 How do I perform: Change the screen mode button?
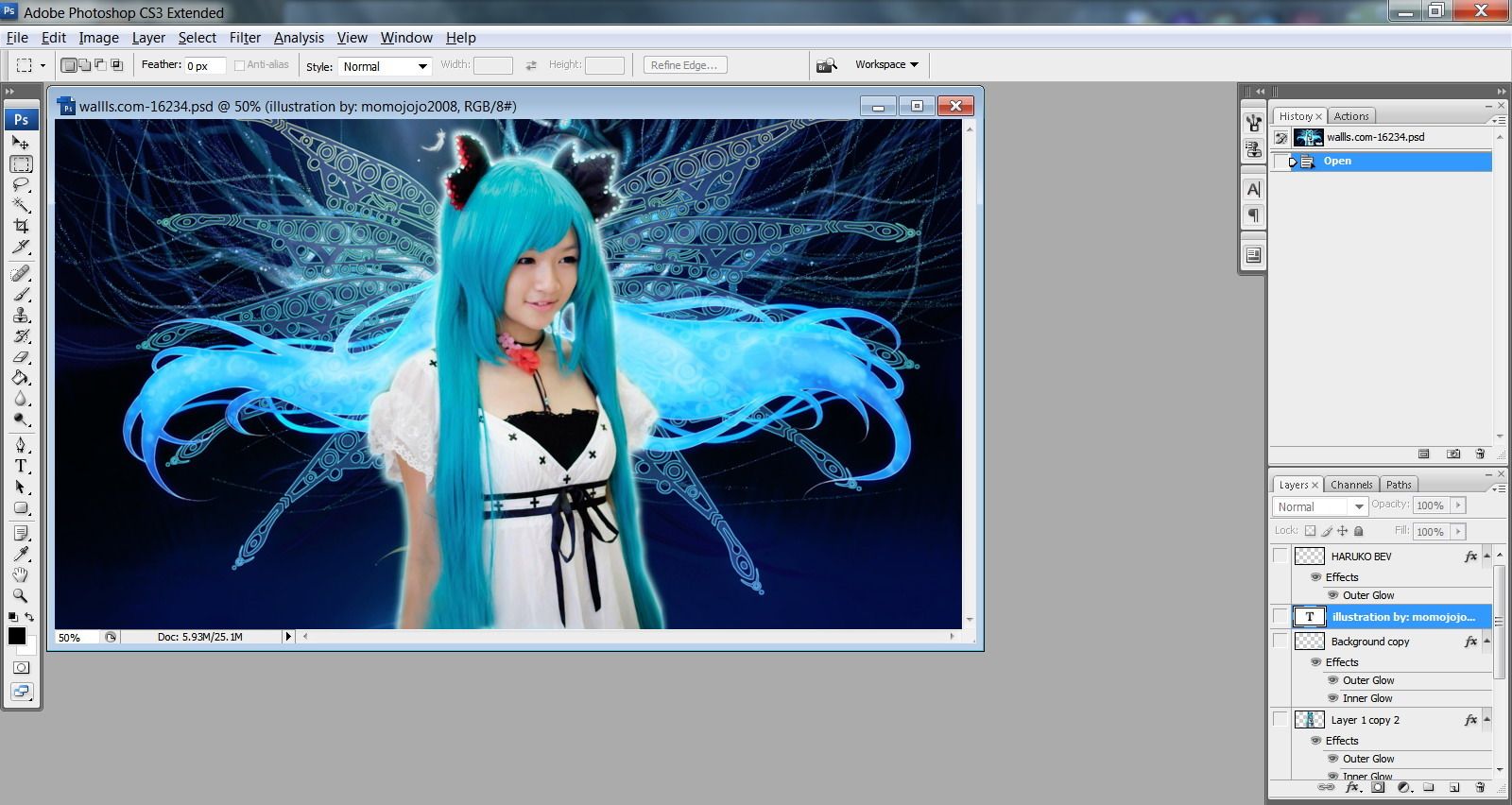pyautogui.click(x=21, y=691)
